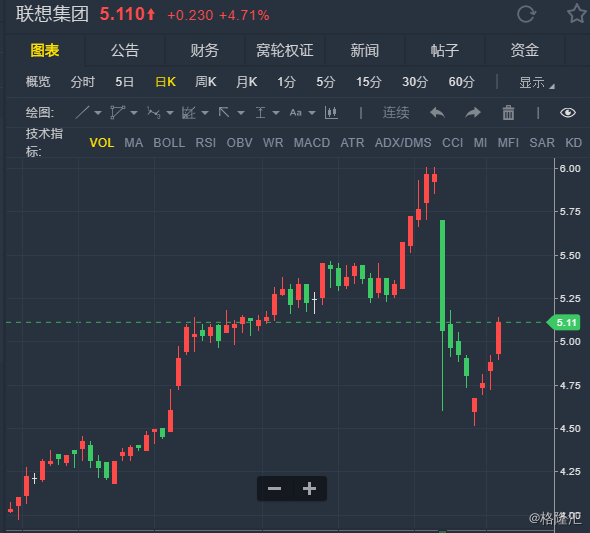Viewport: 590px width, 533px height.
Task: Toggle the MA indicator
Action: tap(134, 143)
